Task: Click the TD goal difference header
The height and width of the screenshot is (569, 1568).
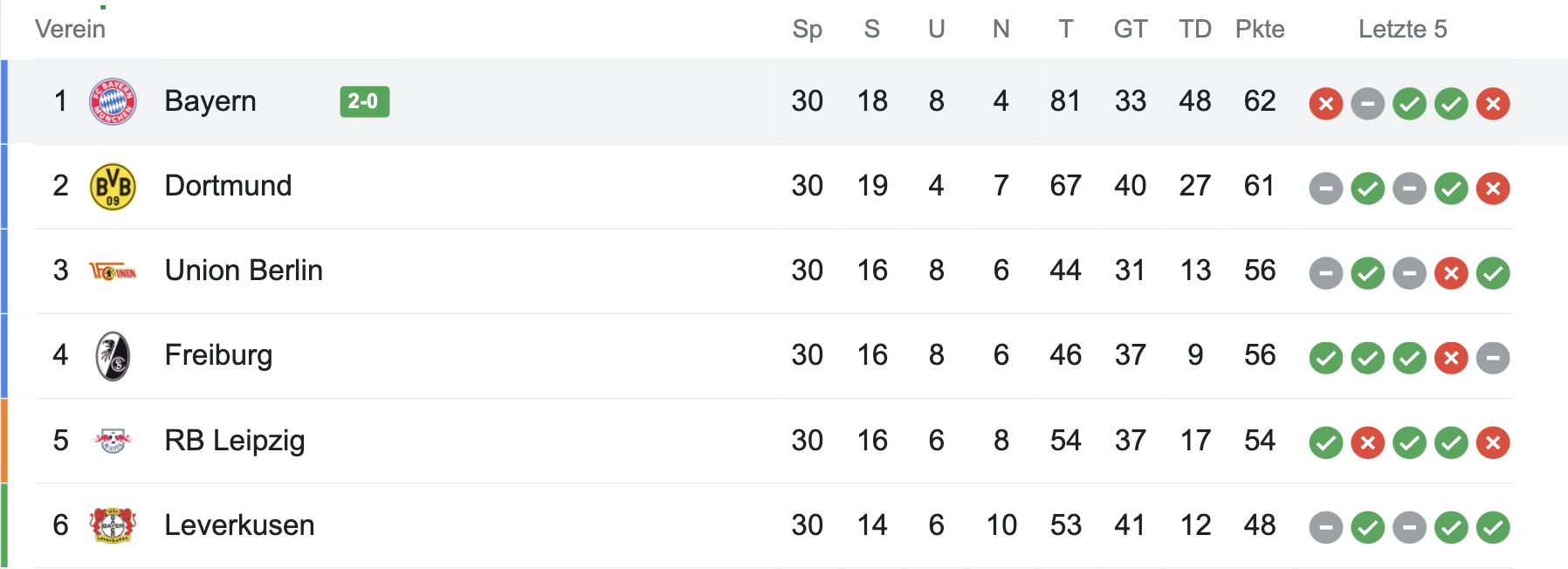Action: click(x=1194, y=29)
